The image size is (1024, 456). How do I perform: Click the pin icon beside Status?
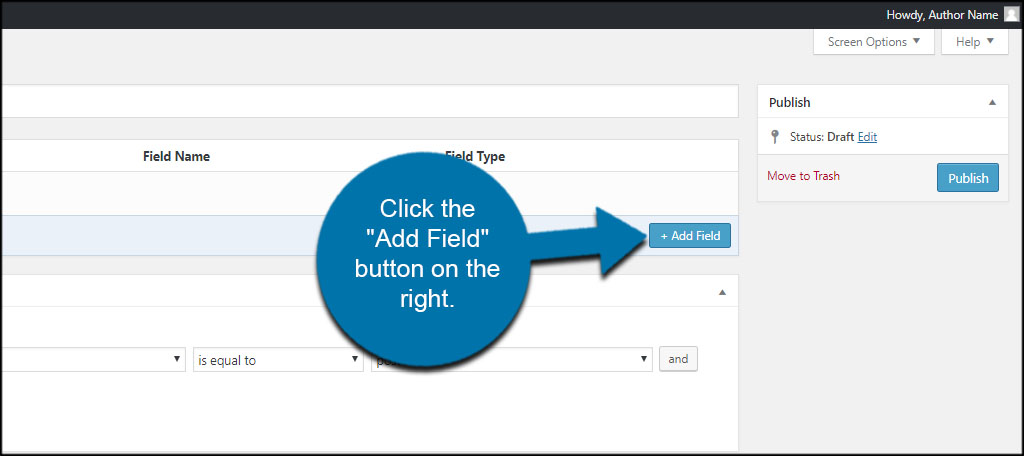pos(774,137)
